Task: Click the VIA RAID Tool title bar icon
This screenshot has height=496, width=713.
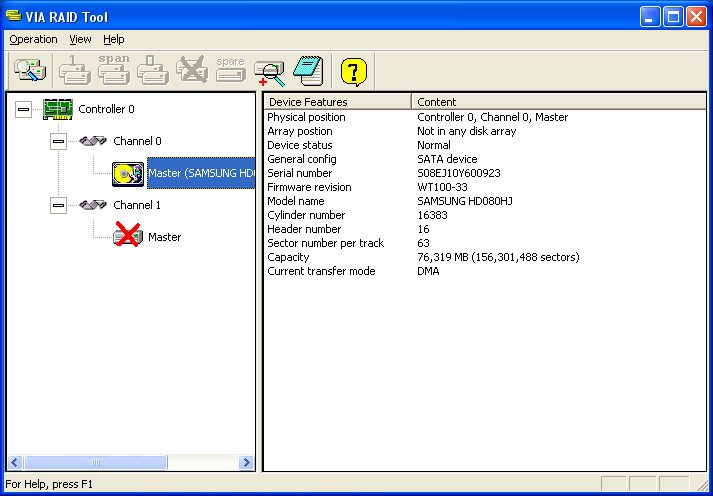Action: click(x=14, y=16)
